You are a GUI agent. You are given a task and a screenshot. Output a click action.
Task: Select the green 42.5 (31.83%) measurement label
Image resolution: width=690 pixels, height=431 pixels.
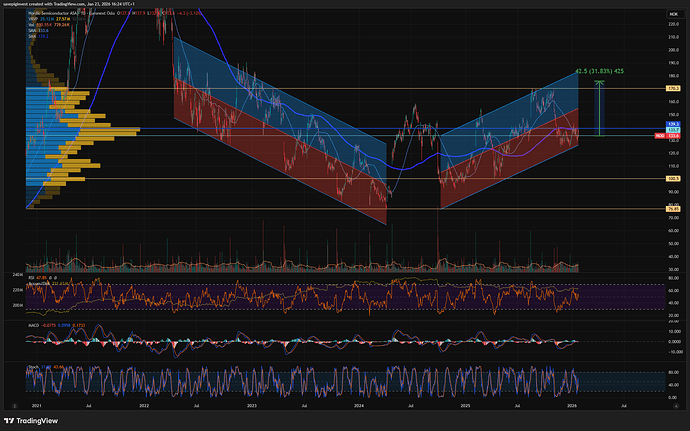pos(600,71)
